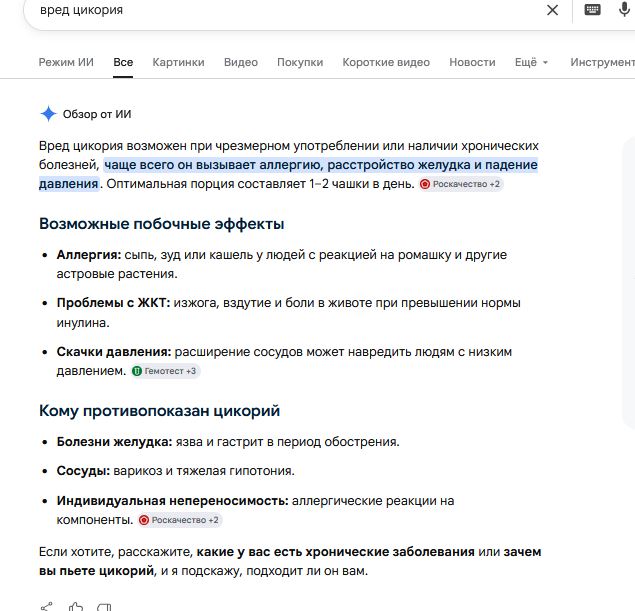Open the Роскачество +2 chip after компоненты
Viewport: 635px width, 611px height.
[180, 520]
